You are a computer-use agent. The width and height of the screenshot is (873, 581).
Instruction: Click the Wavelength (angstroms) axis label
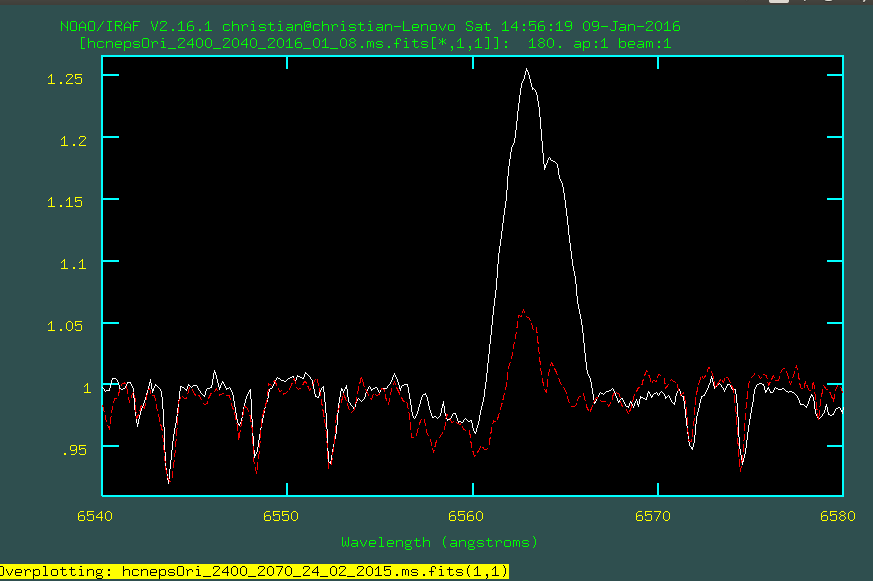click(439, 542)
